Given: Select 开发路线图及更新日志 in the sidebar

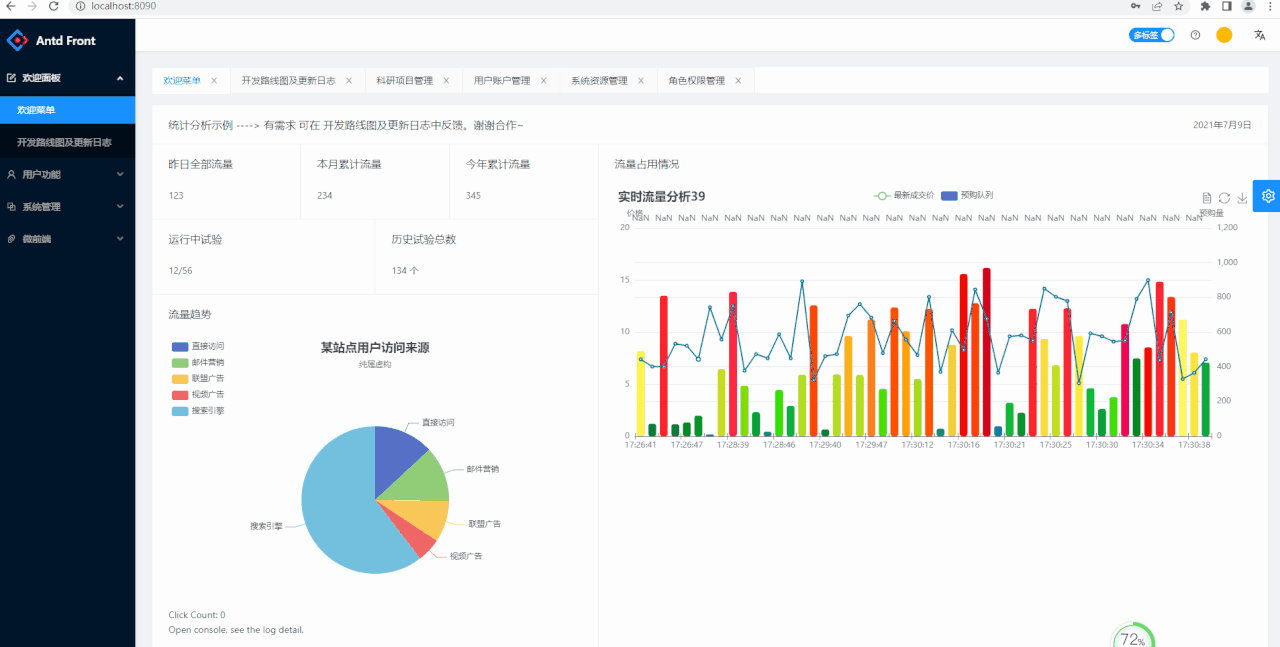Looking at the screenshot, I should 67,142.
